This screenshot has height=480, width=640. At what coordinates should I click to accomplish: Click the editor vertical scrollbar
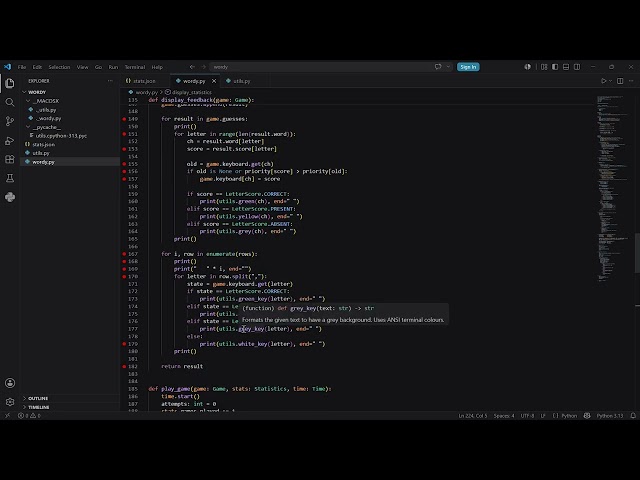click(637, 253)
